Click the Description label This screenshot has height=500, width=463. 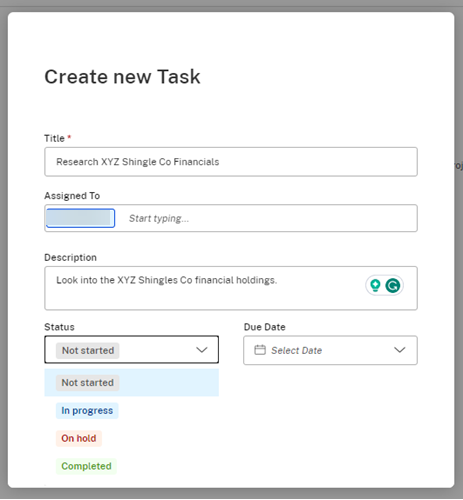click(x=70, y=258)
